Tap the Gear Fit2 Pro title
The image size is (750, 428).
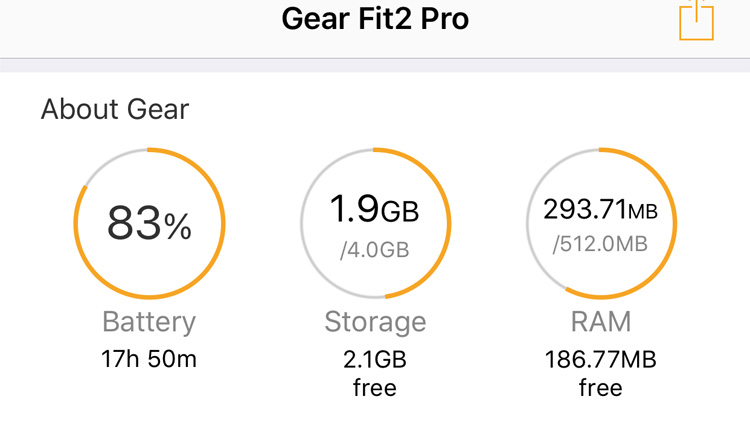pyautogui.click(x=375, y=19)
